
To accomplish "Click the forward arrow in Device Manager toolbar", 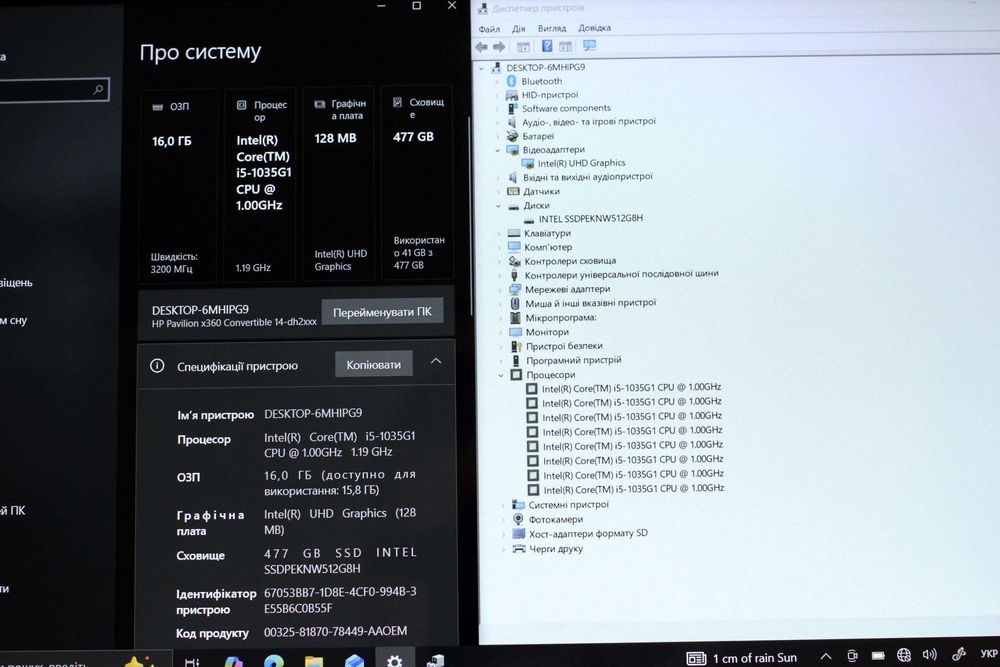I will tap(499, 47).
